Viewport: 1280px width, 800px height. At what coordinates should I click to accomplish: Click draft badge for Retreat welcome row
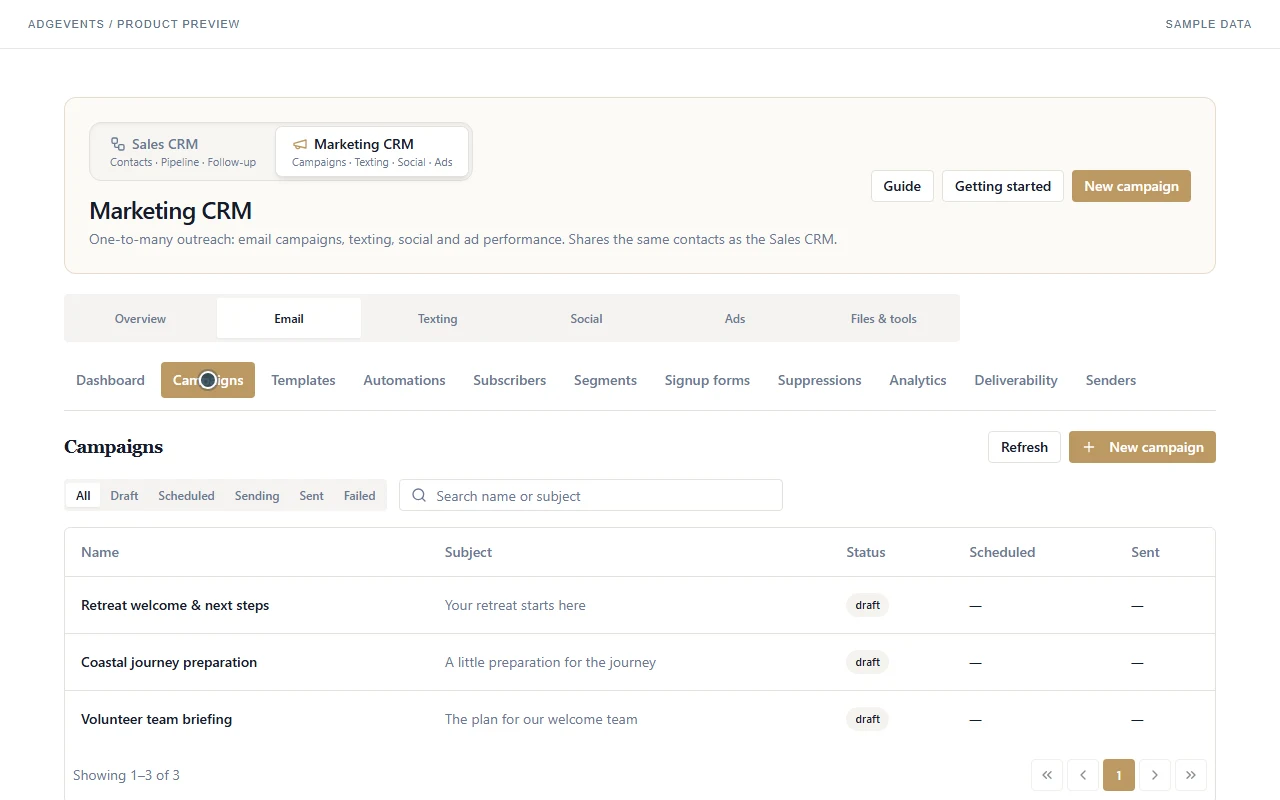pyautogui.click(x=867, y=605)
